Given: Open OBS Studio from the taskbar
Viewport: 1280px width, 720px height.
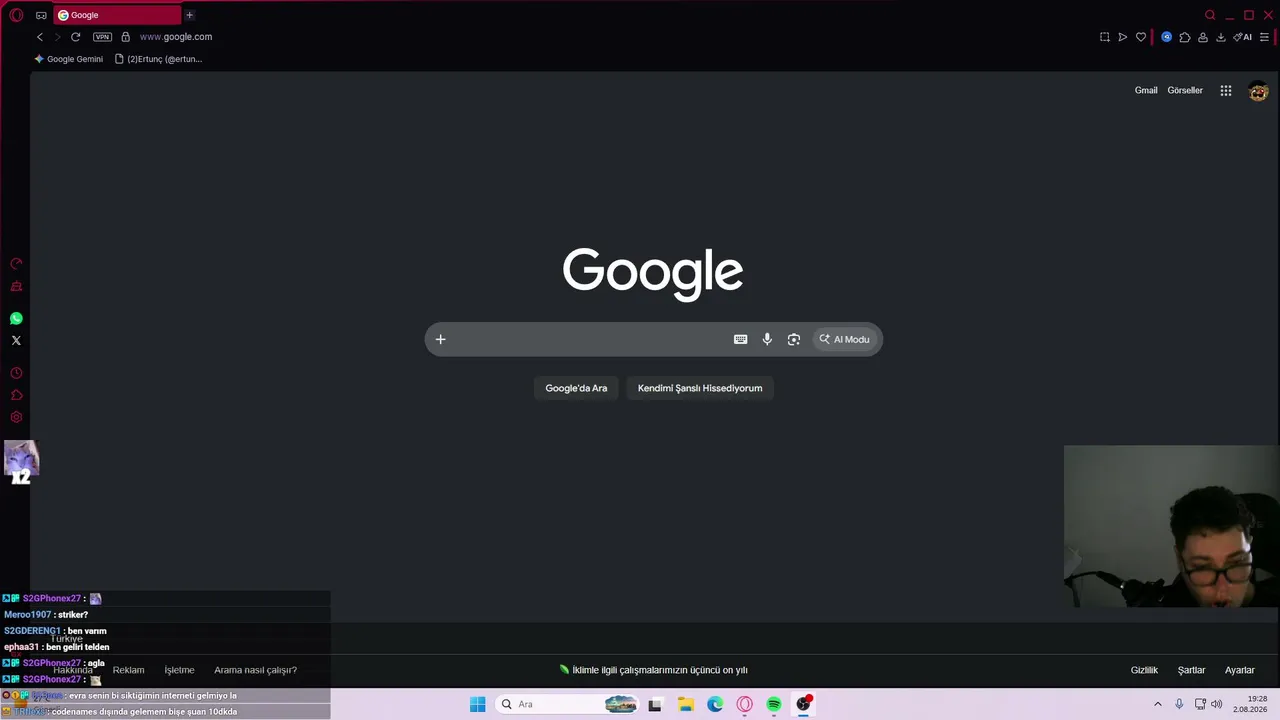Looking at the screenshot, I should [804, 704].
